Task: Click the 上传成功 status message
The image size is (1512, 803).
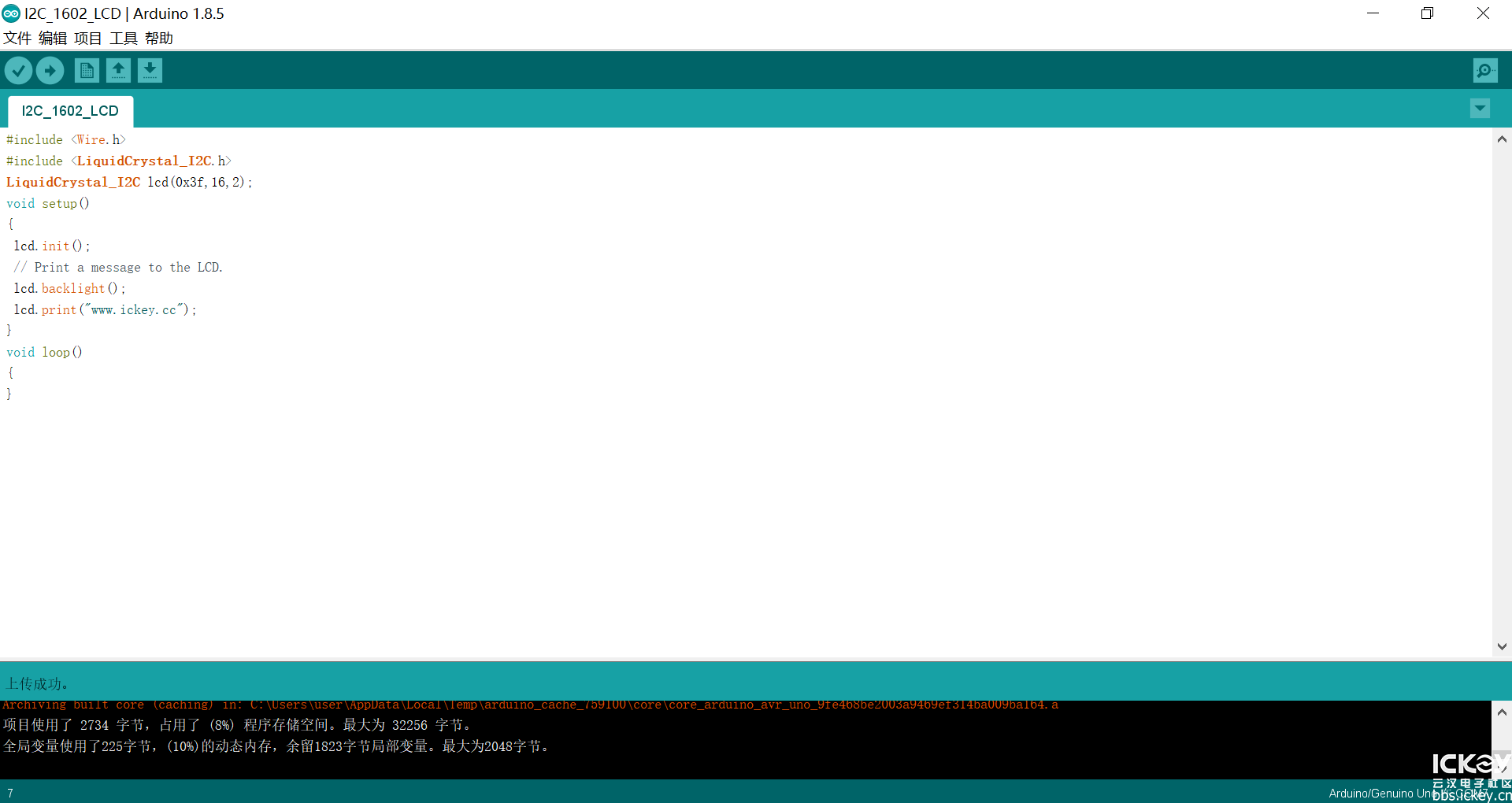Action: [38, 683]
